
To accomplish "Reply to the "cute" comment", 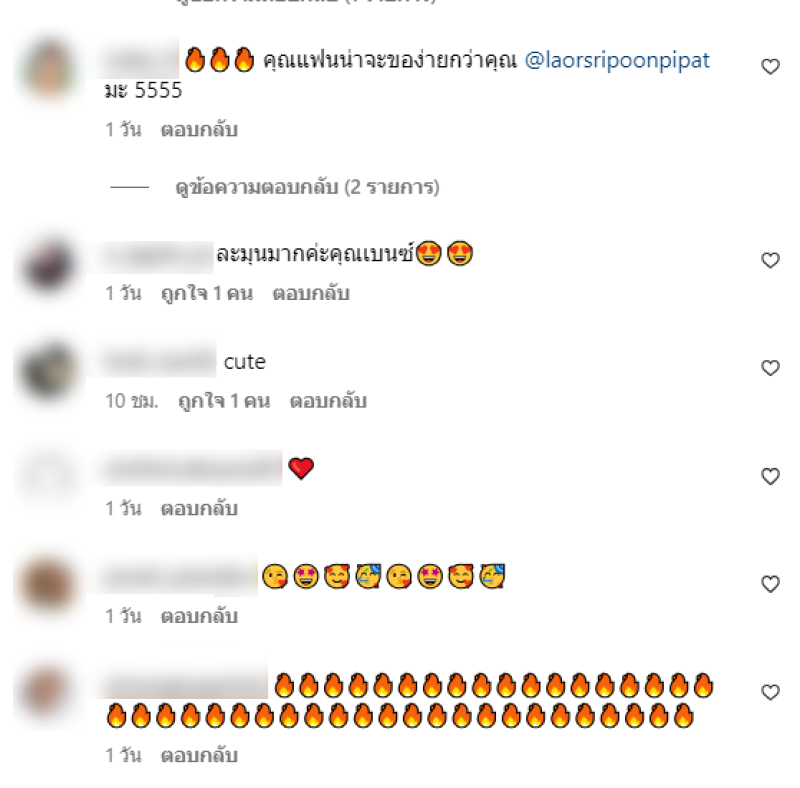I will click(328, 401).
